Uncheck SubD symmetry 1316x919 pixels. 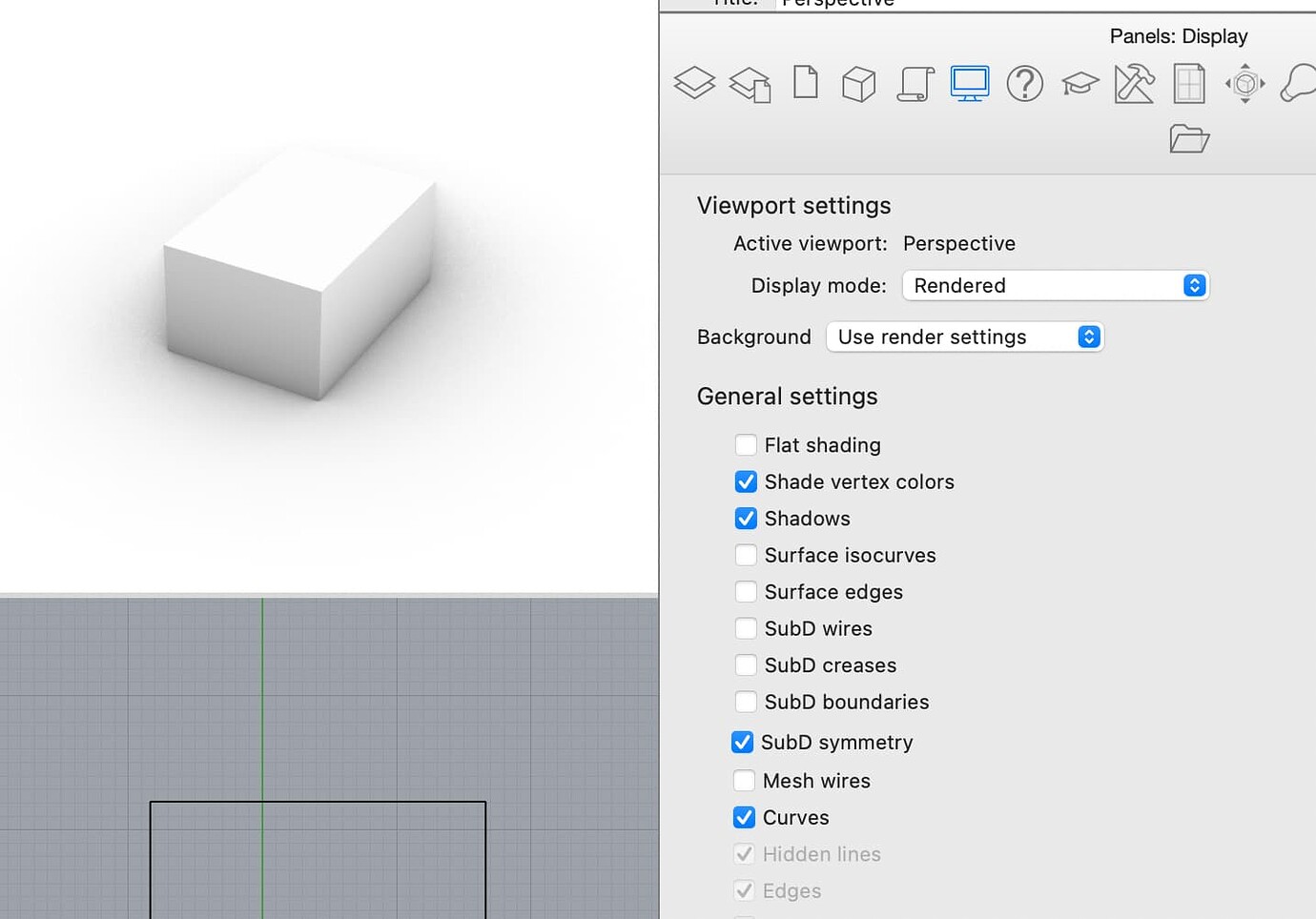[743, 742]
